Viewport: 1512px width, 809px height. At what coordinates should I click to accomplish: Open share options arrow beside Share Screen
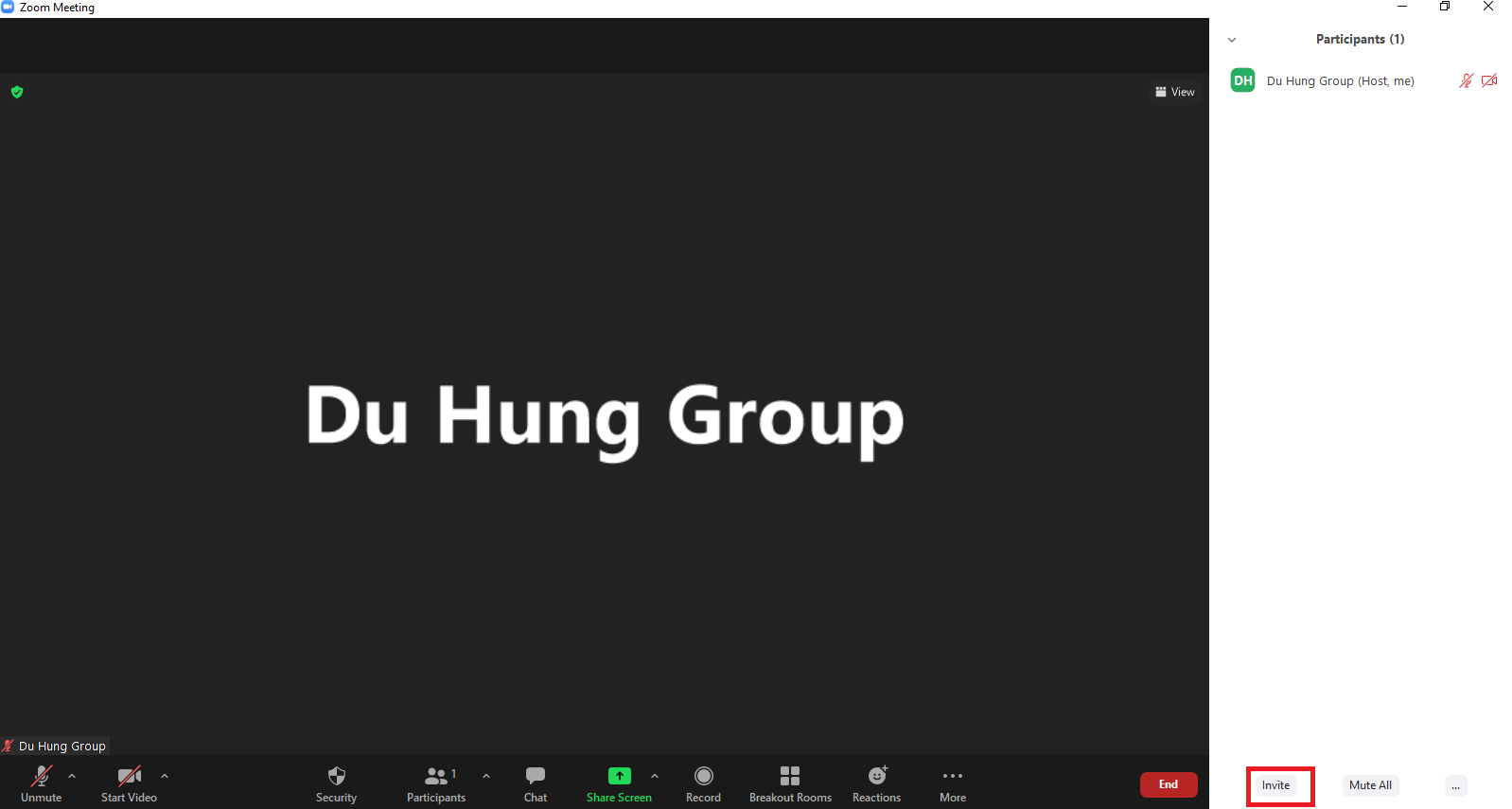[x=655, y=776]
